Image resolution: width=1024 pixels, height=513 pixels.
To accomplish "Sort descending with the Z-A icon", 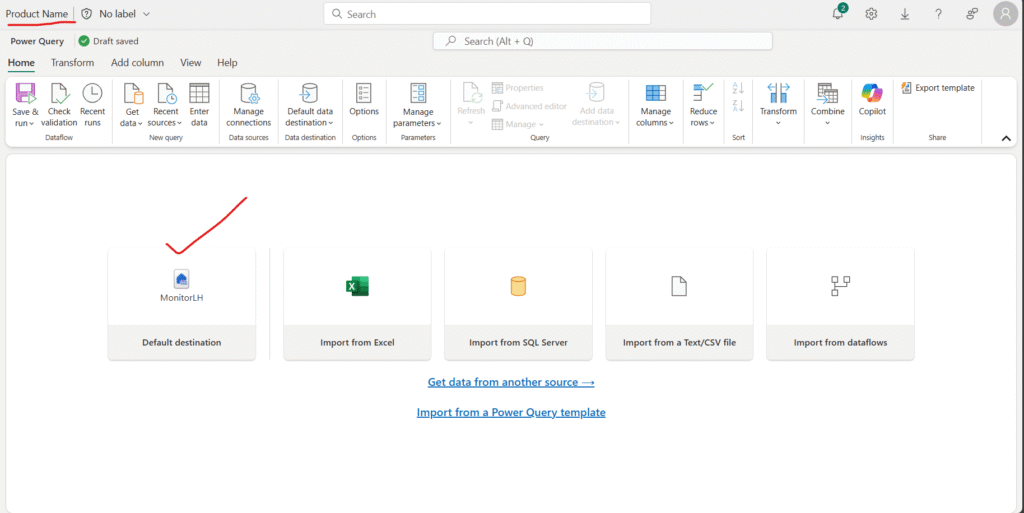I will click(739, 106).
